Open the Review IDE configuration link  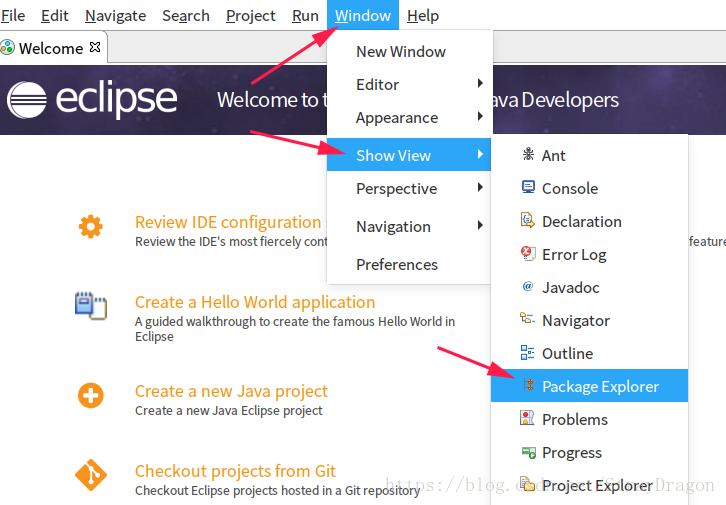pyautogui.click(x=231, y=222)
